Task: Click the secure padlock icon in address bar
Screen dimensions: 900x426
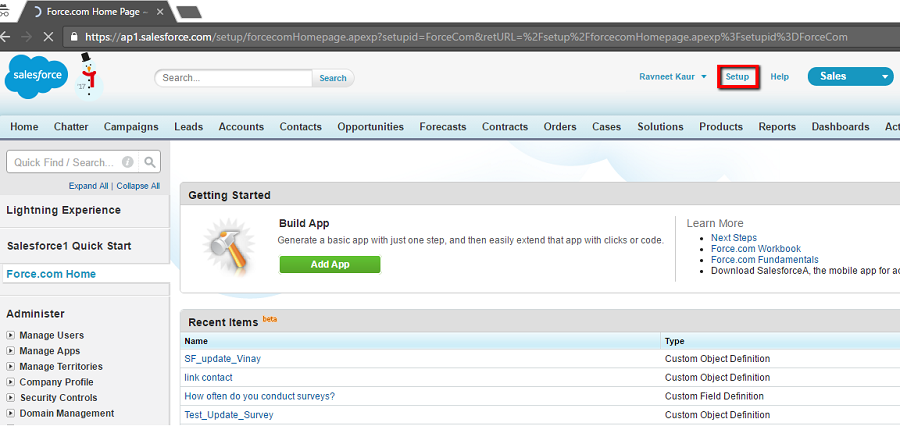Action: click(x=73, y=37)
